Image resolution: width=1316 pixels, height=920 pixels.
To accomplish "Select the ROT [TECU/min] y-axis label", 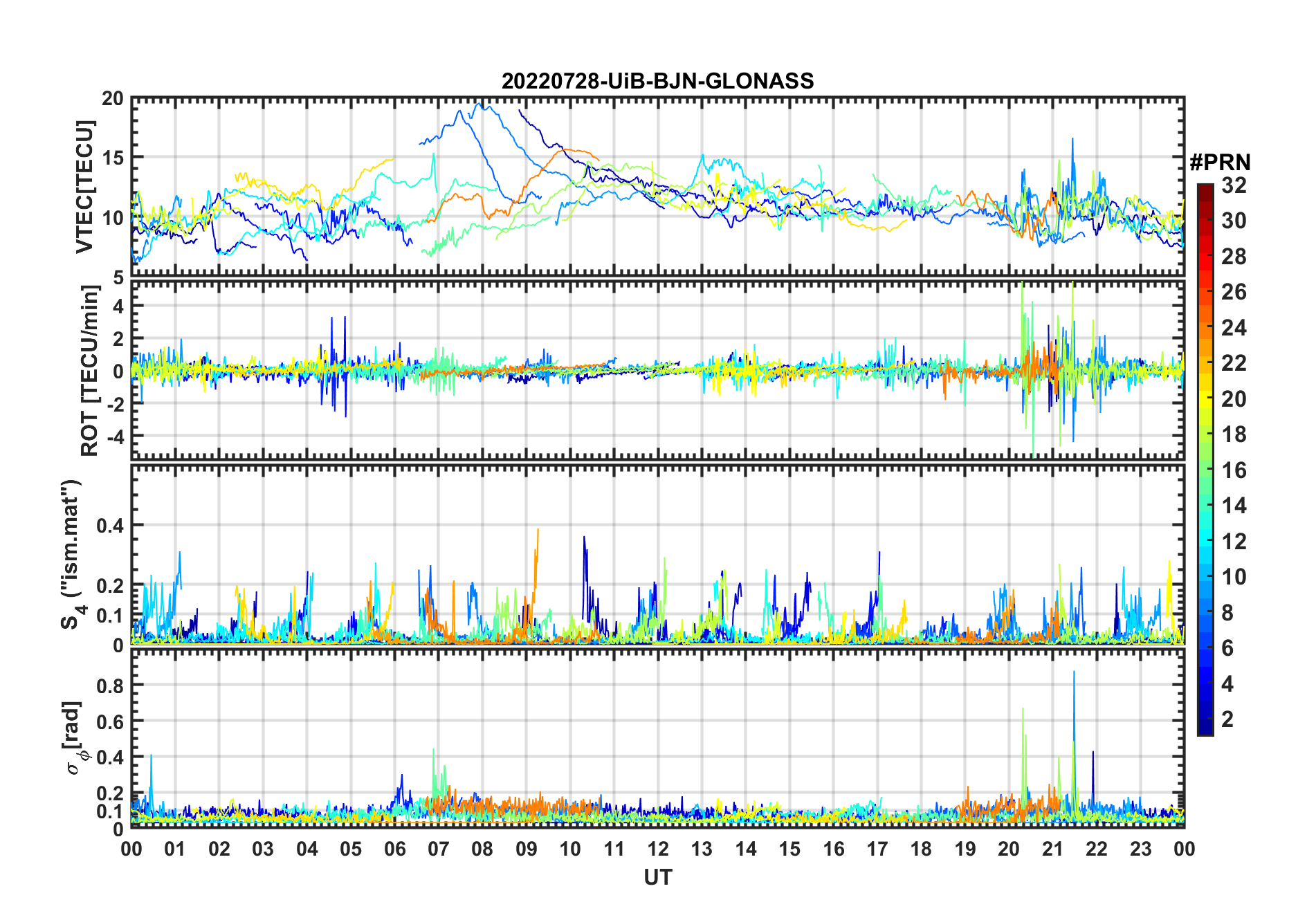I will (x=90, y=371).
